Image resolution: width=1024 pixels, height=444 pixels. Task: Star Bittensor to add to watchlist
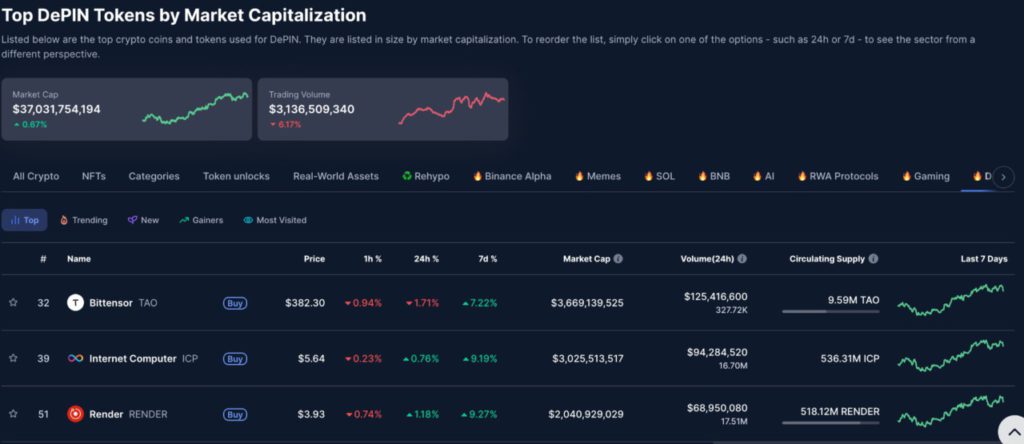tap(13, 302)
